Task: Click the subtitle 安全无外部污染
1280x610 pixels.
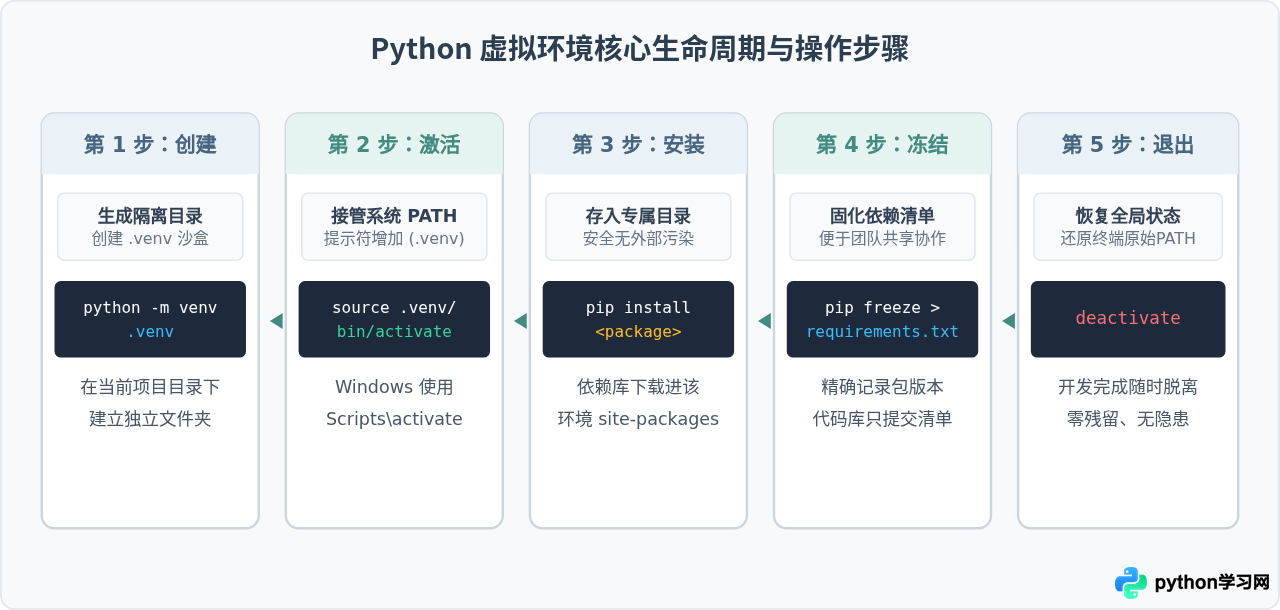Action: pyautogui.click(x=638, y=239)
